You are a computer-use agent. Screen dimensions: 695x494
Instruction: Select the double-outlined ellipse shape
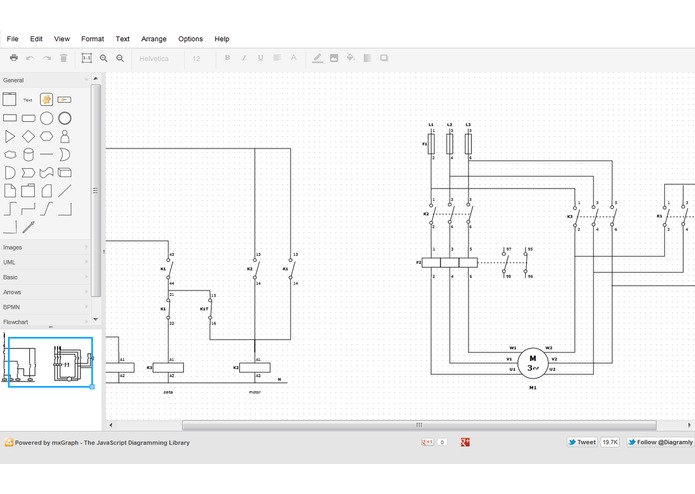(x=65, y=118)
